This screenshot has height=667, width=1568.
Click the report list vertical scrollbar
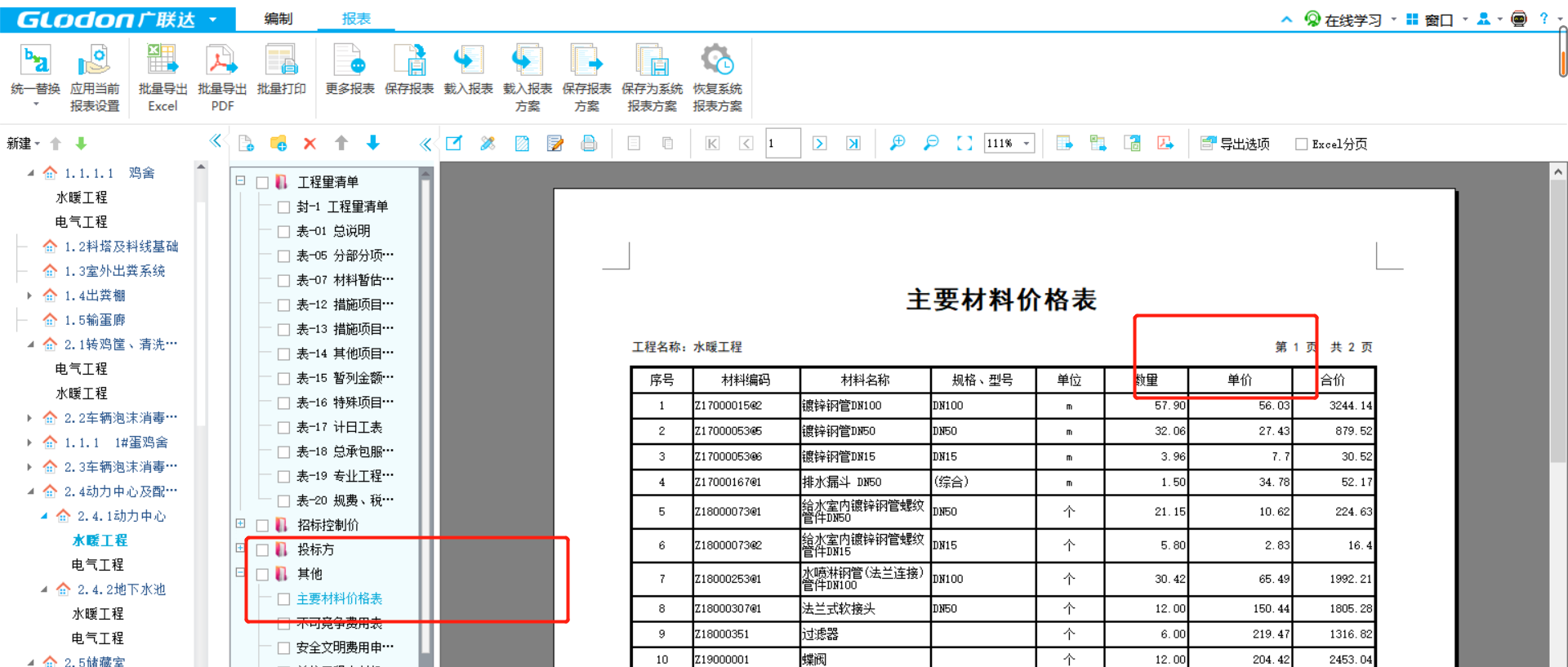(425, 416)
